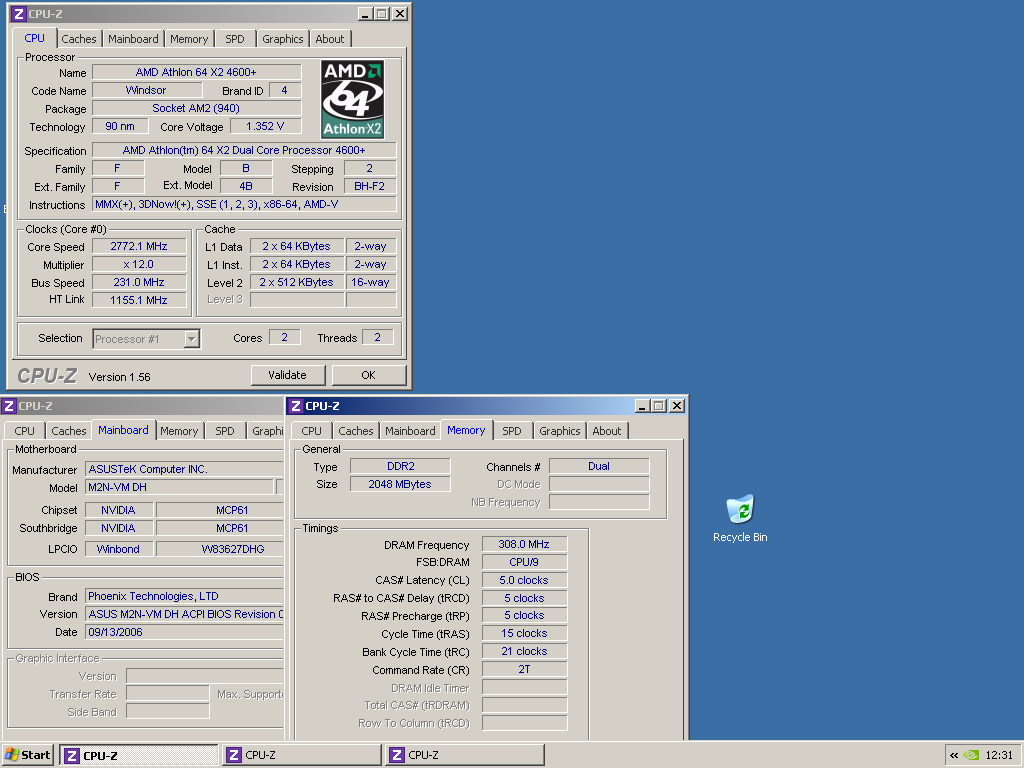Click the FSB:DRAM value CPU/9

coord(524,562)
